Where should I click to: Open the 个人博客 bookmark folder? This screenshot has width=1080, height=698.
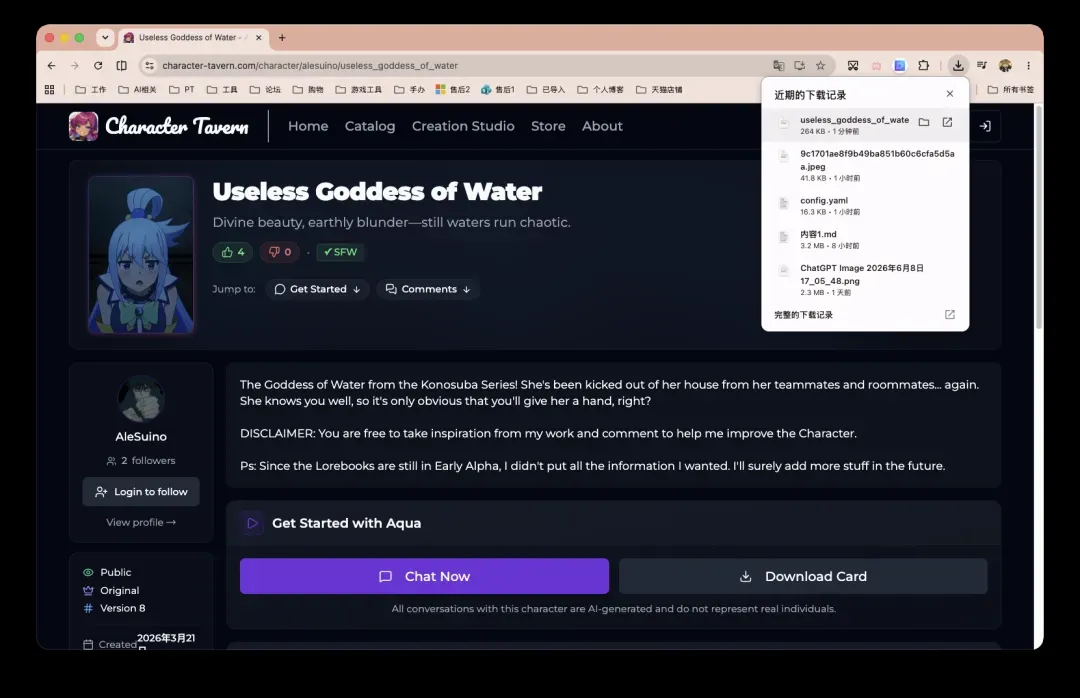(601, 90)
